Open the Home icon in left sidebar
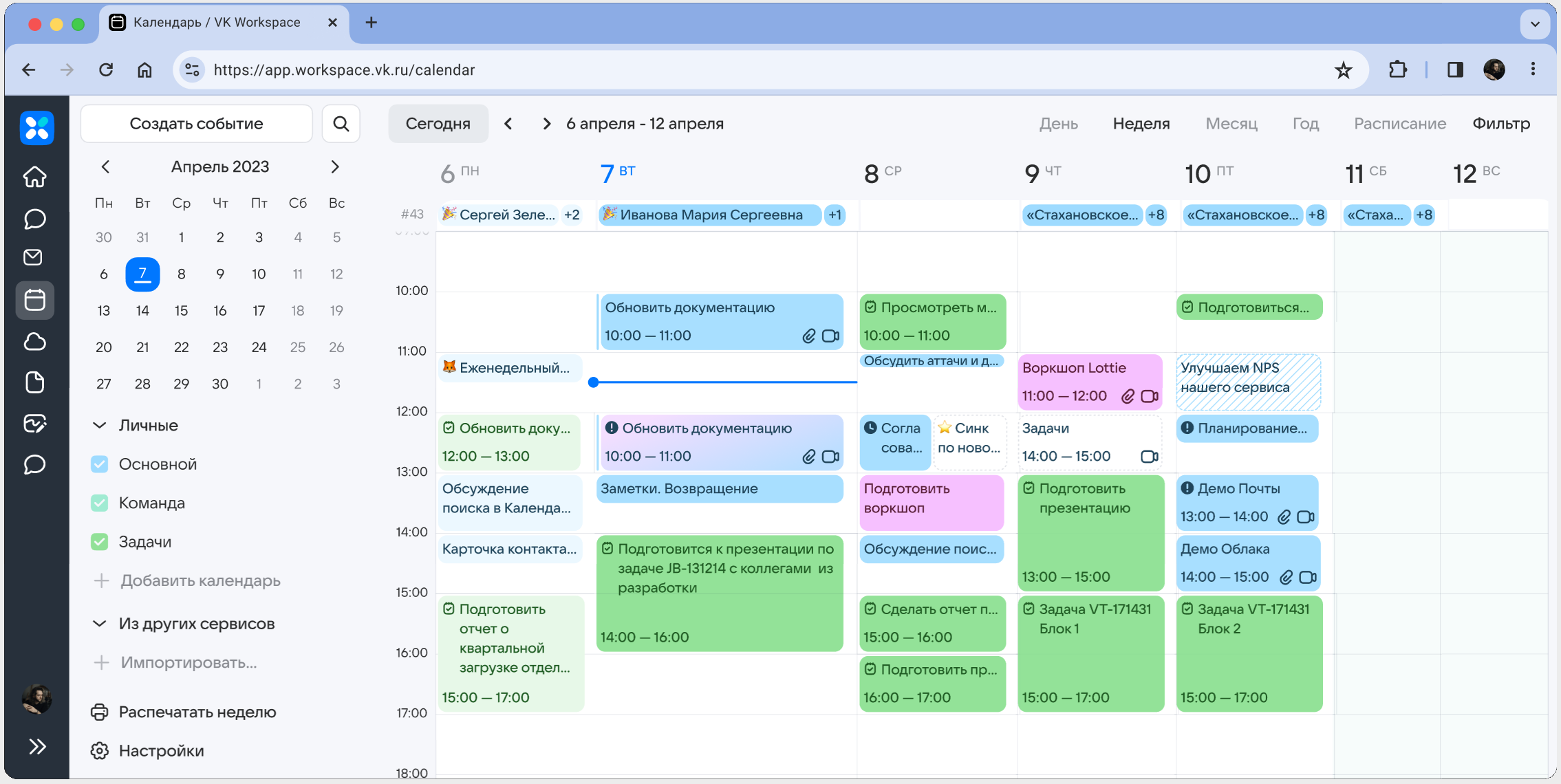This screenshot has height=784, width=1561. pos(34,177)
